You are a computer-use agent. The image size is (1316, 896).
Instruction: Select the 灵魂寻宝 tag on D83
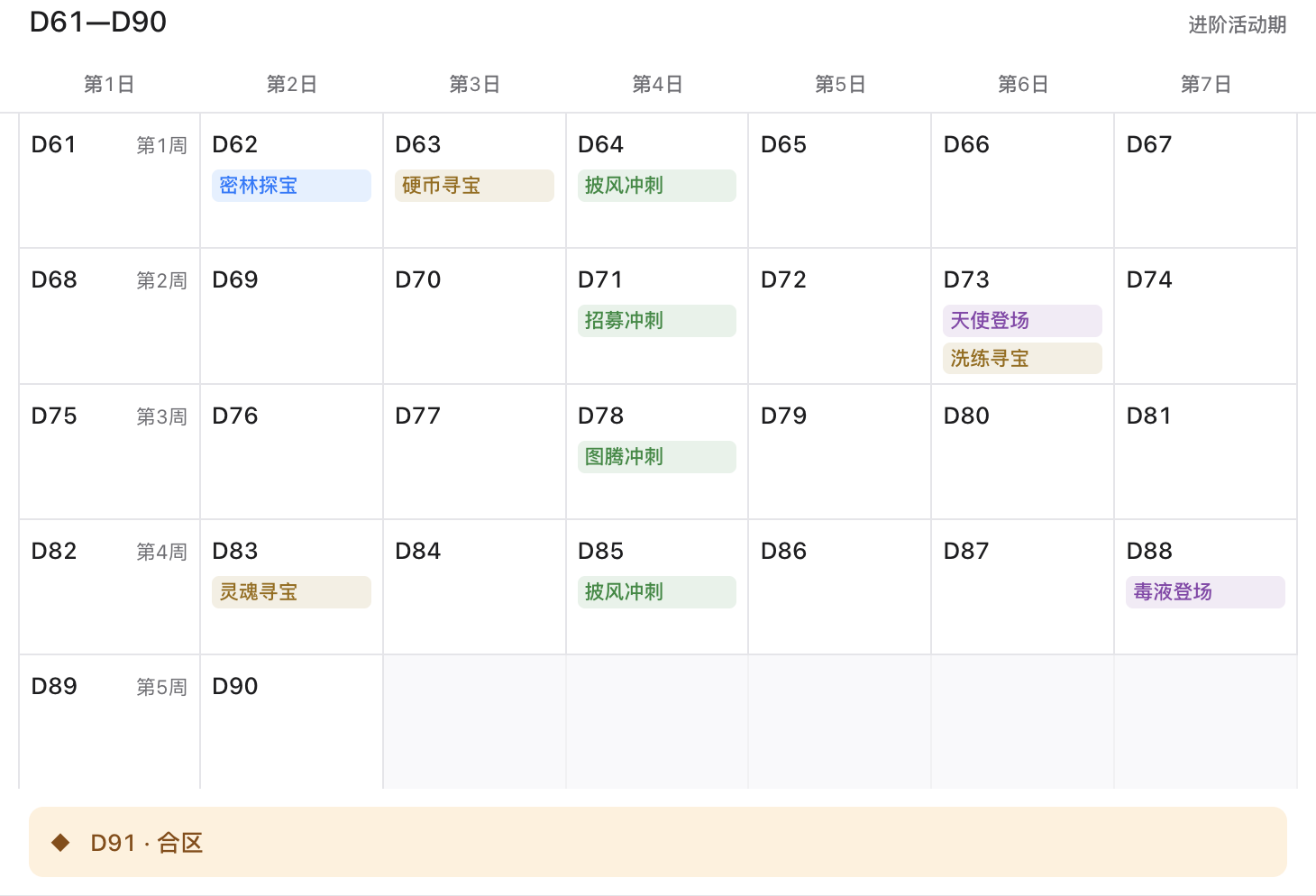pos(291,592)
